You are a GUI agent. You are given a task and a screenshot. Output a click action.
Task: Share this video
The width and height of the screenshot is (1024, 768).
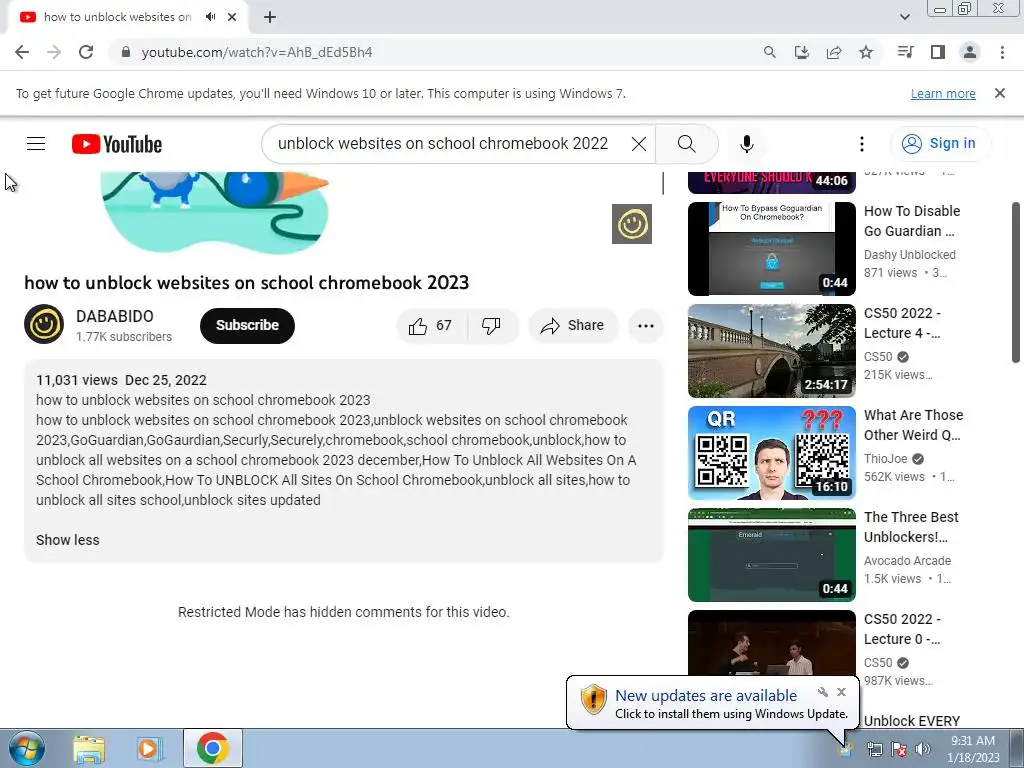point(573,325)
